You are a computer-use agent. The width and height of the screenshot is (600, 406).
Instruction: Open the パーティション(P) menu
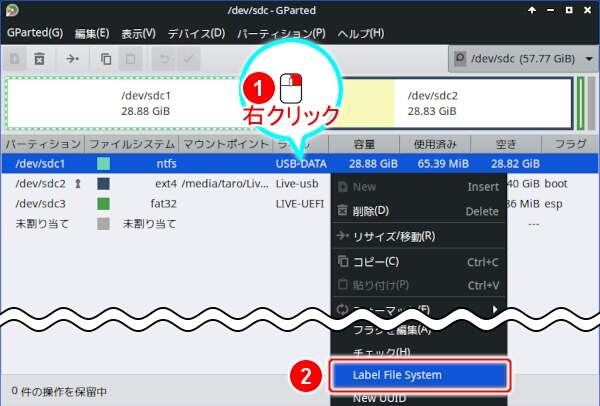point(281,33)
